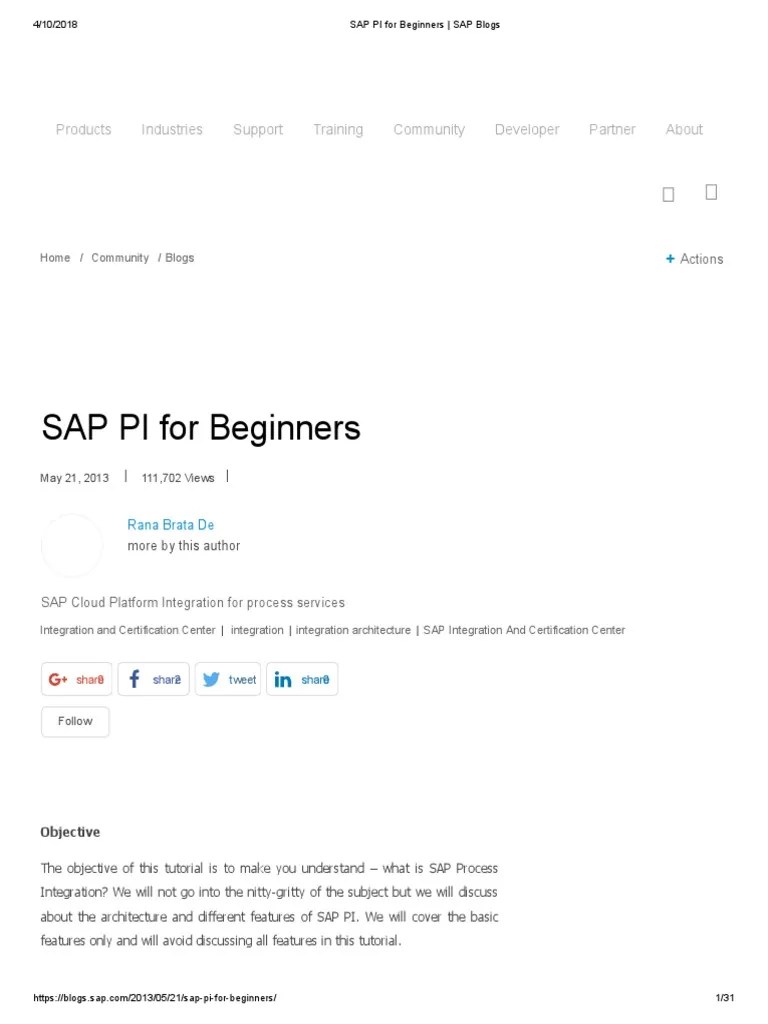Click the blue plus icon beside Actions
The image size is (768, 1024).
(669, 258)
